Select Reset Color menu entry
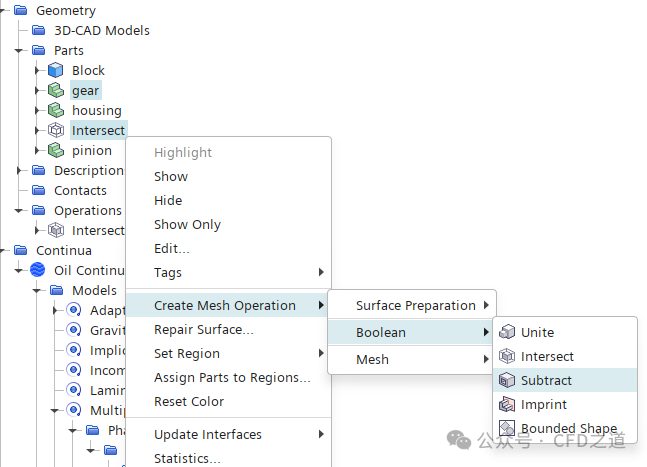This screenshot has height=467, width=647. point(189,401)
